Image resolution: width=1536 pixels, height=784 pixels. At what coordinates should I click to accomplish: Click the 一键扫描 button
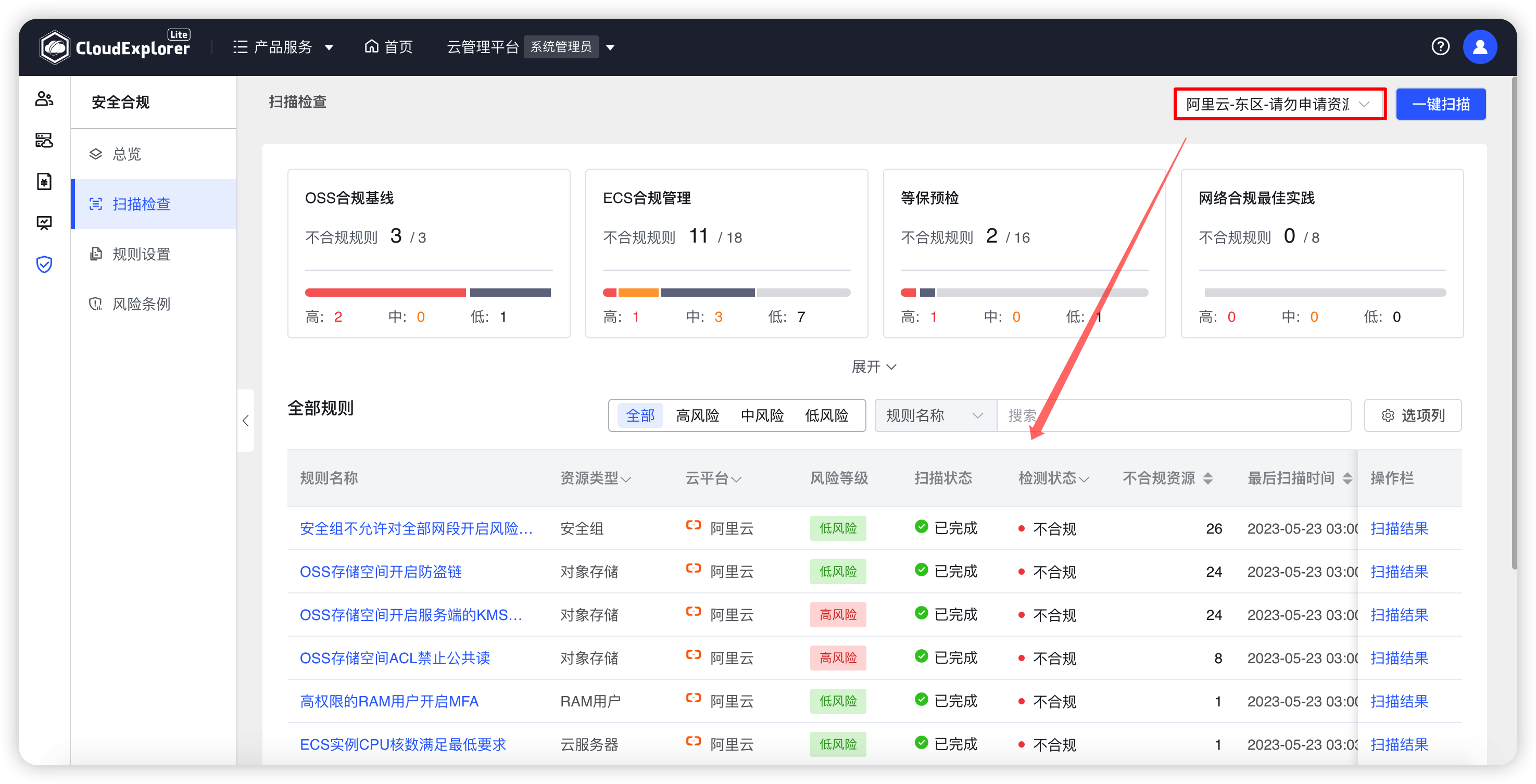(1440, 104)
